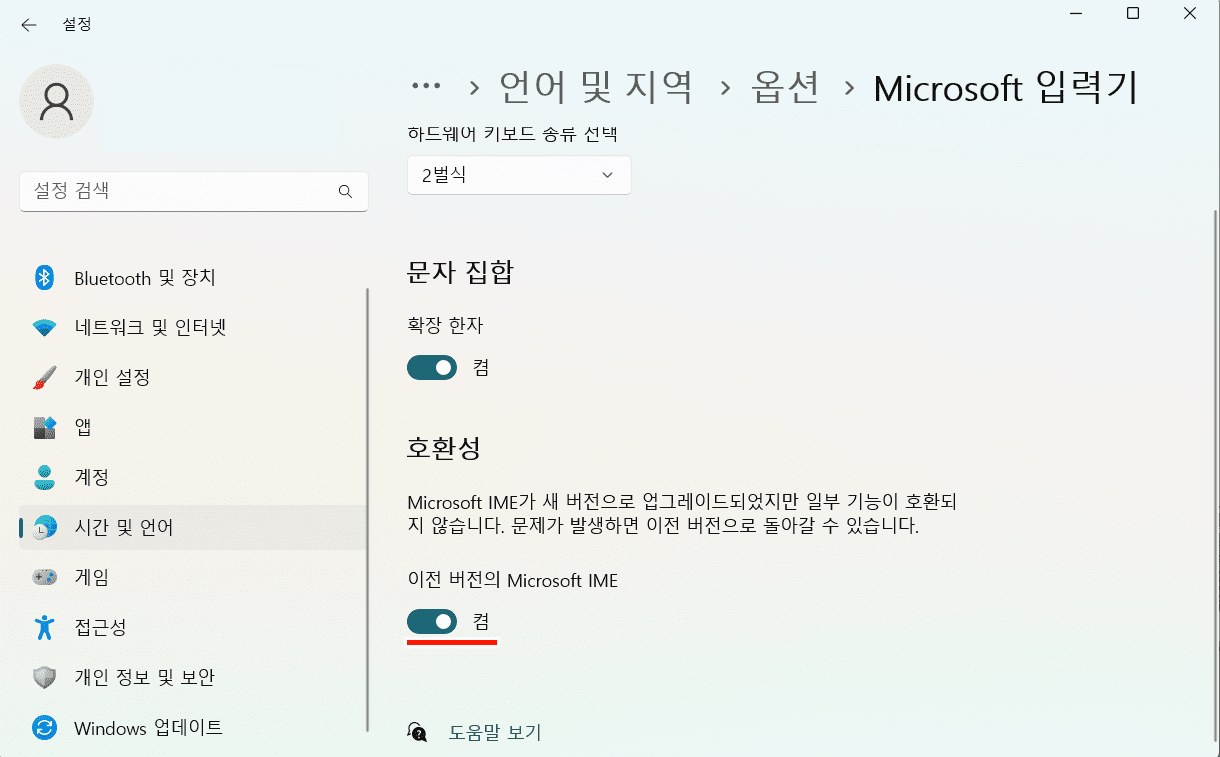
Task: Go to 언어 및 지역 breadcrumb
Action: click(x=596, y=88)
